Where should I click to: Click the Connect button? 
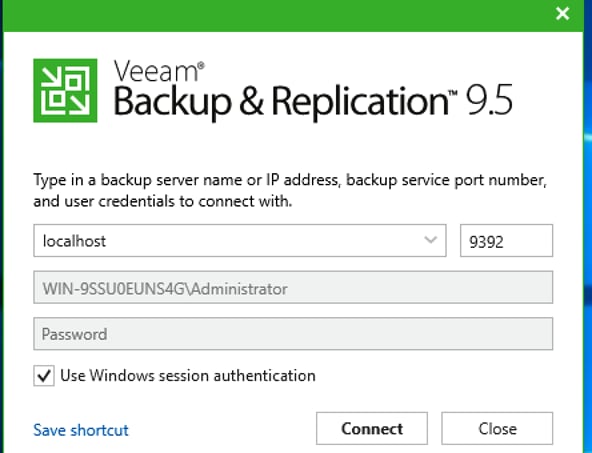(372, 428)
